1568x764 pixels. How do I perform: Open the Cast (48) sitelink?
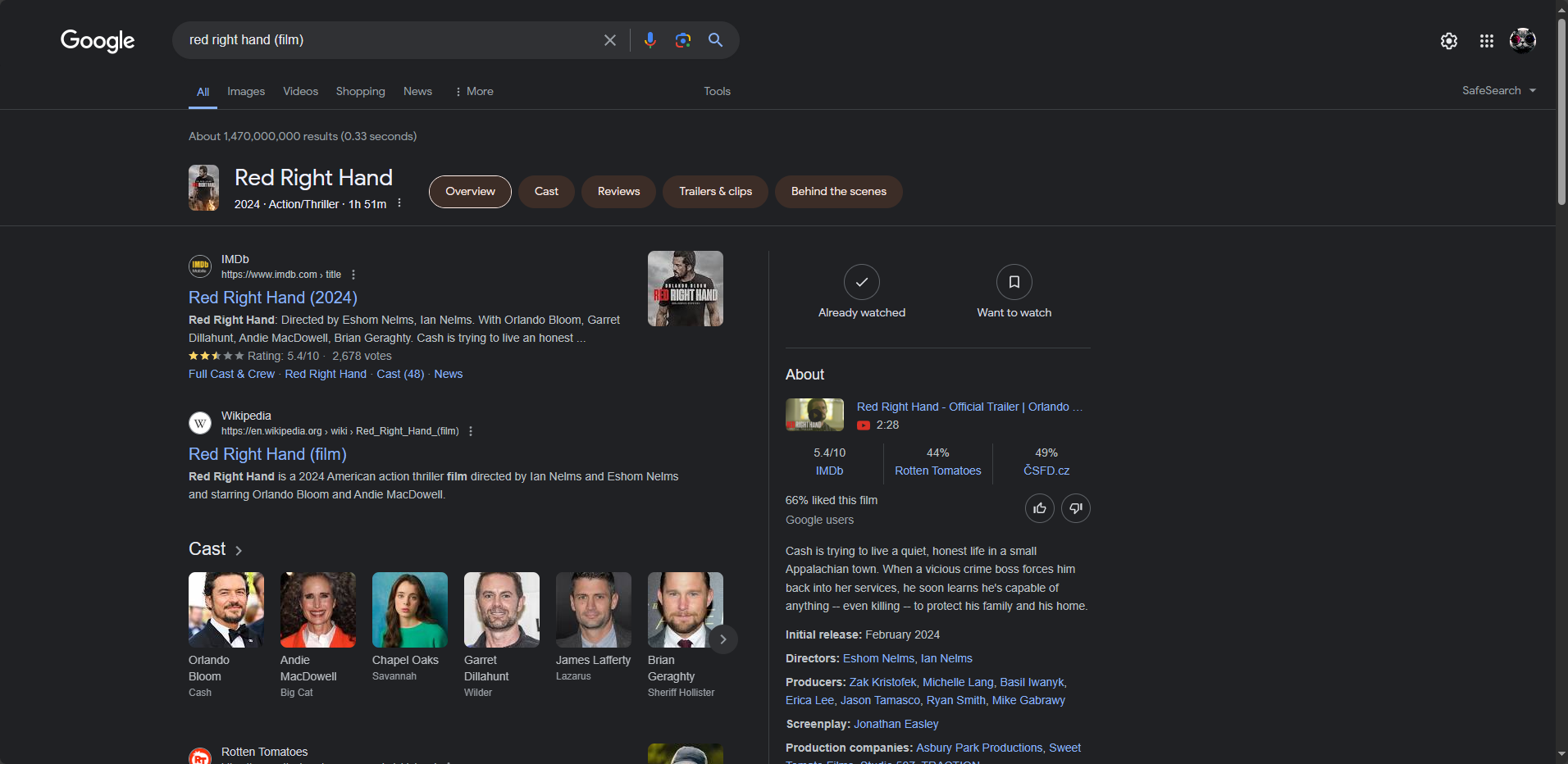(400, 374)
